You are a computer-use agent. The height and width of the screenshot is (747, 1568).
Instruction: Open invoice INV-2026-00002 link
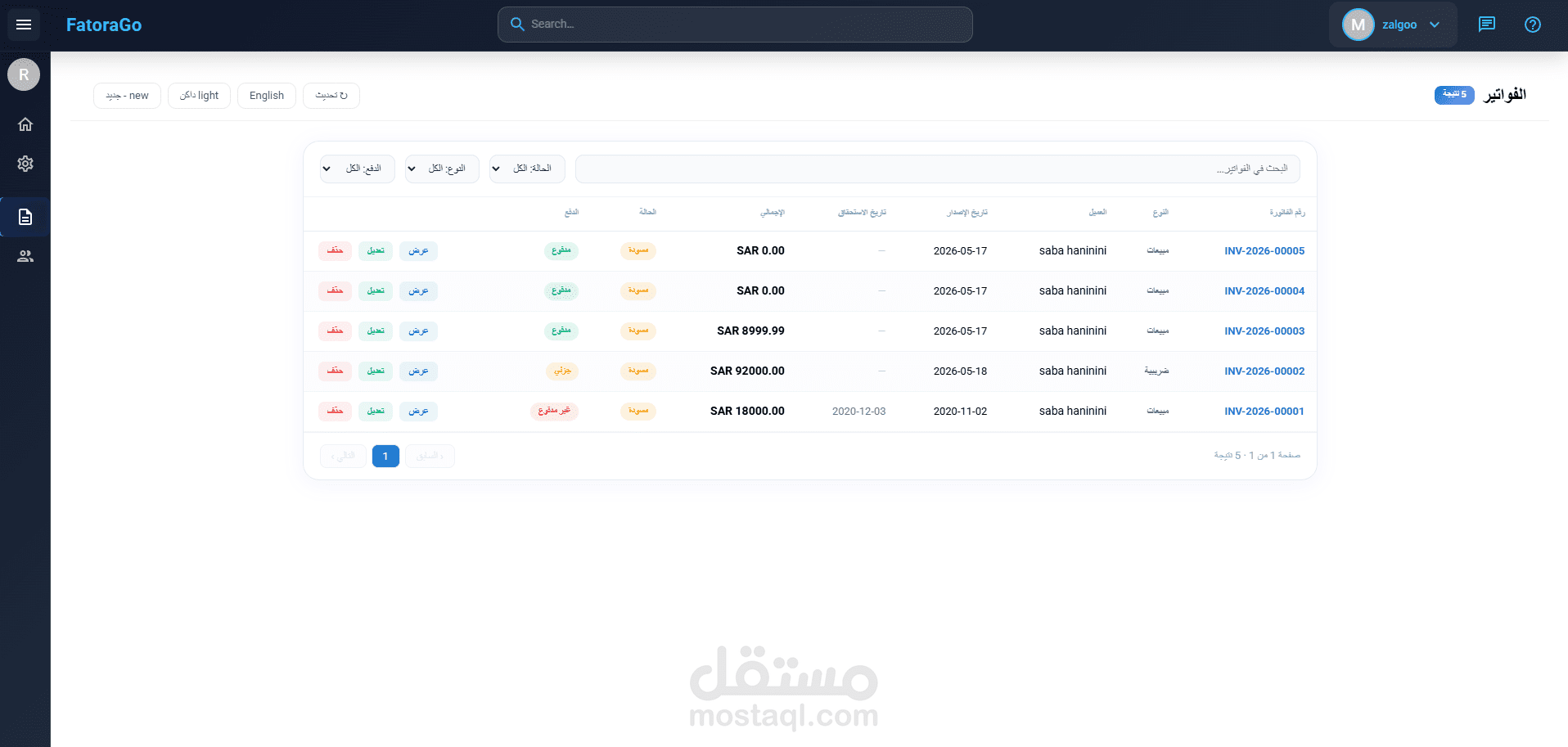click(x=1264, y=371)
